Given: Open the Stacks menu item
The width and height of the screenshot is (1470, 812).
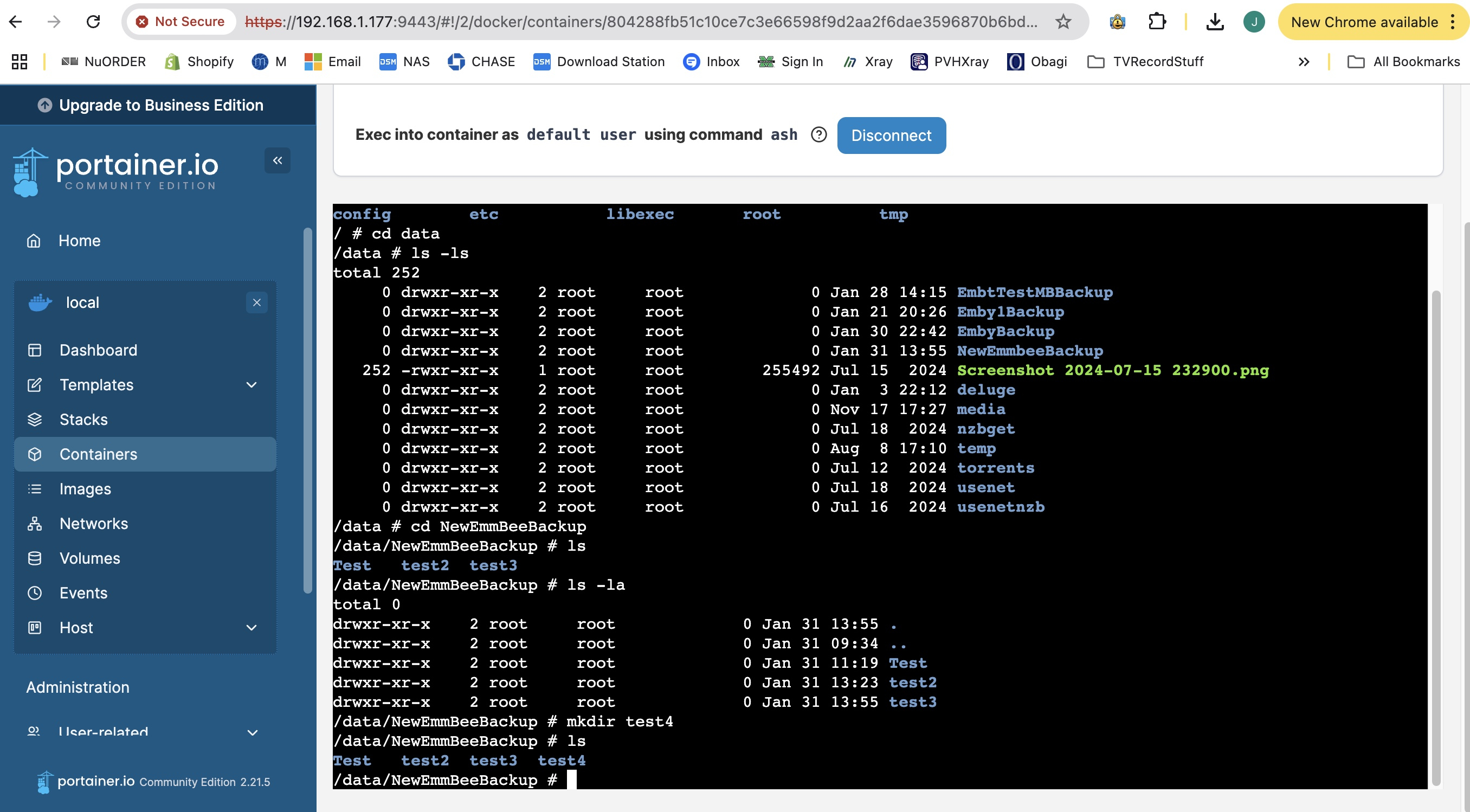Looking at the screenshot, I should coord(83,420).
